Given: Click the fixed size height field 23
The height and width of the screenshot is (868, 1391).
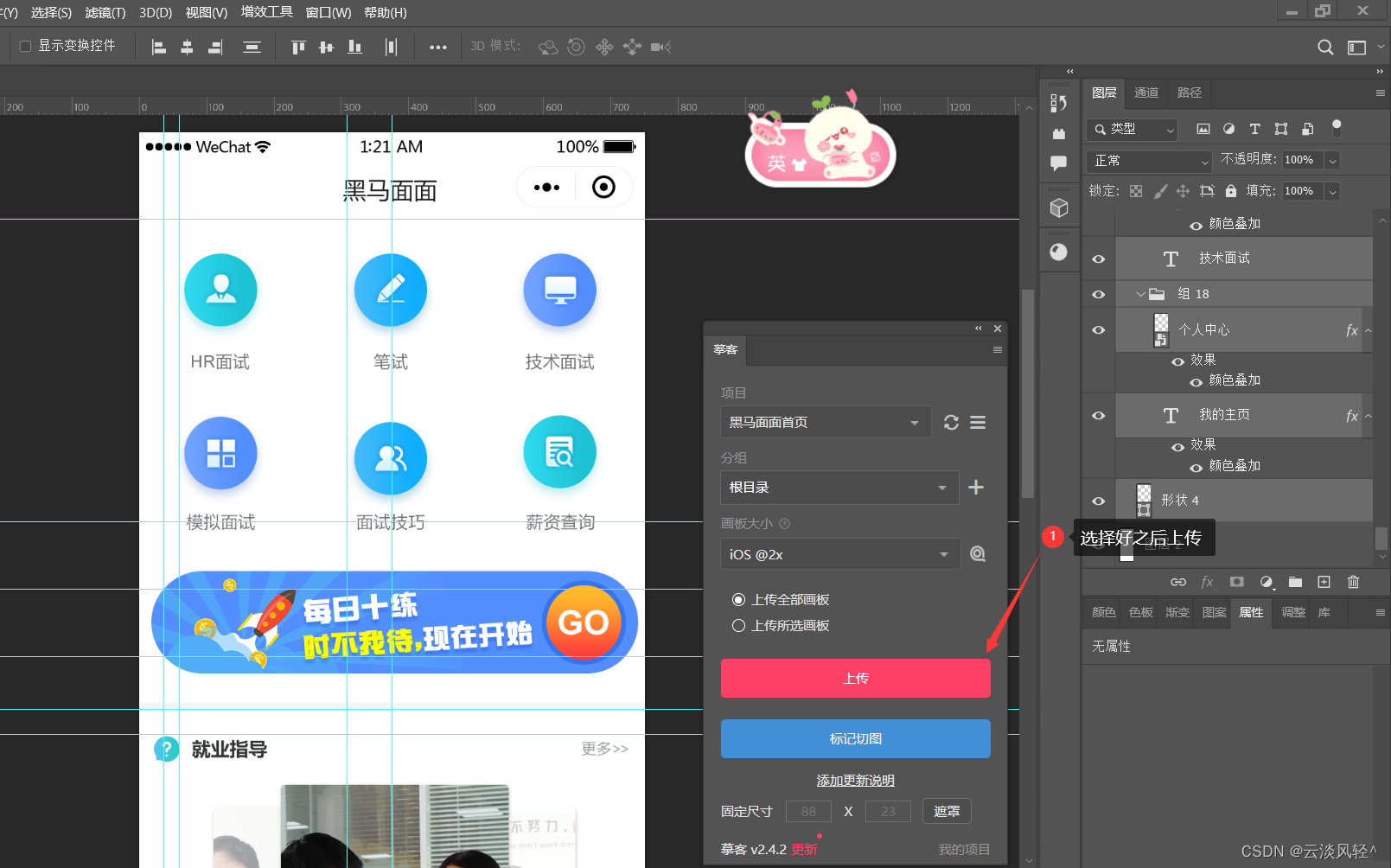Looking at the screenshot, I should (x=888, y=812).
